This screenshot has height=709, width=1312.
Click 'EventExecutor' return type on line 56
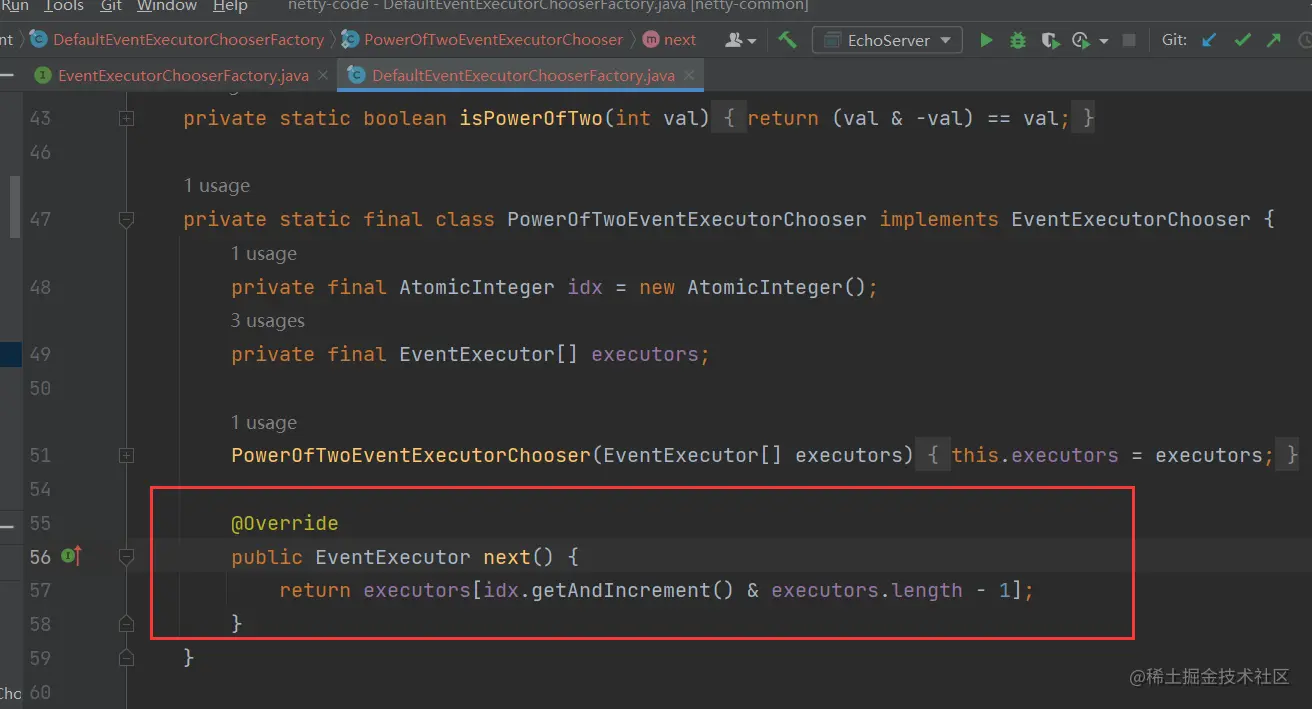click(x=393, y=557)
